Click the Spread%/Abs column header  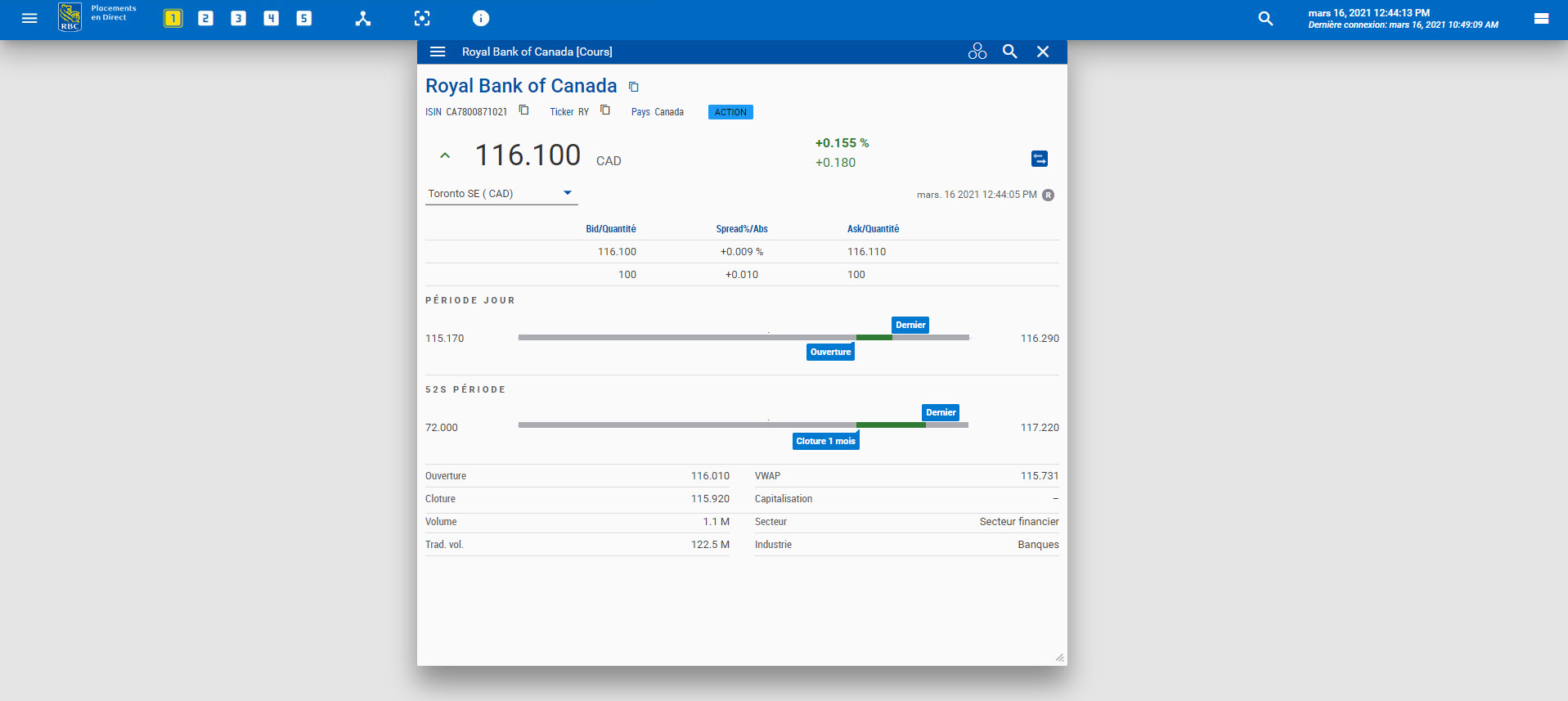click(742, 229)
